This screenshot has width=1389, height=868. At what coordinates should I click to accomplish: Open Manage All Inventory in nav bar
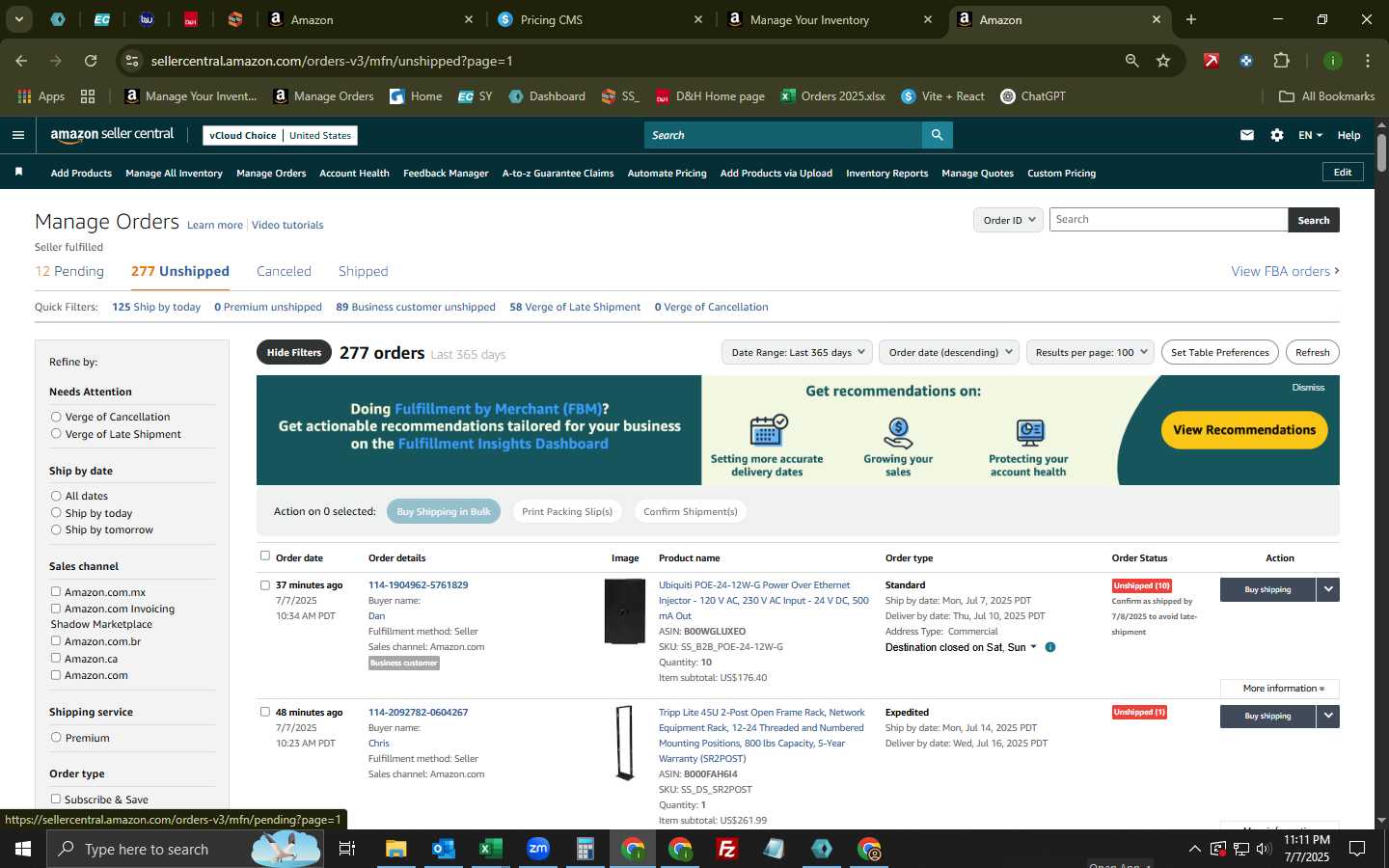point(174,174)
